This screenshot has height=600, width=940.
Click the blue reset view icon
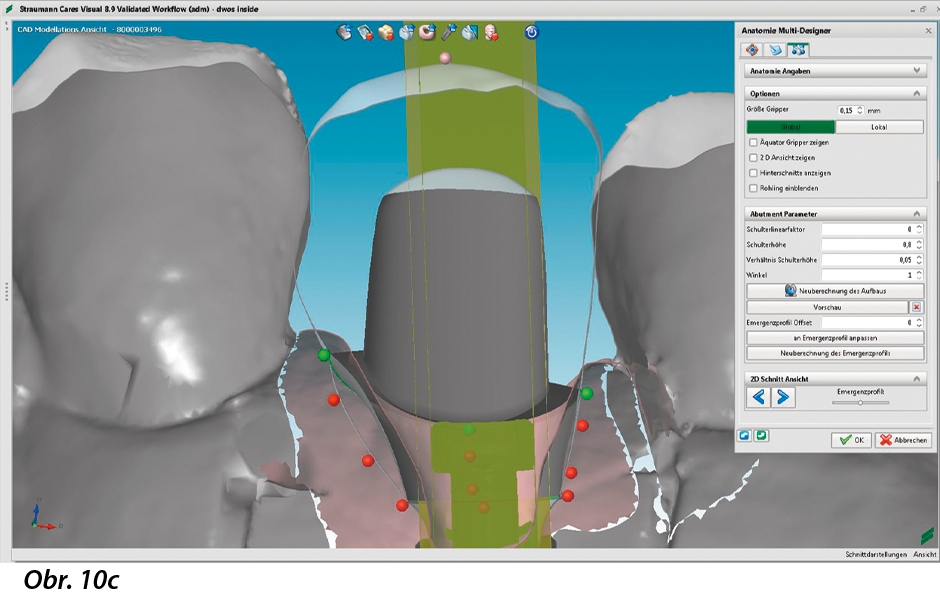531,32
